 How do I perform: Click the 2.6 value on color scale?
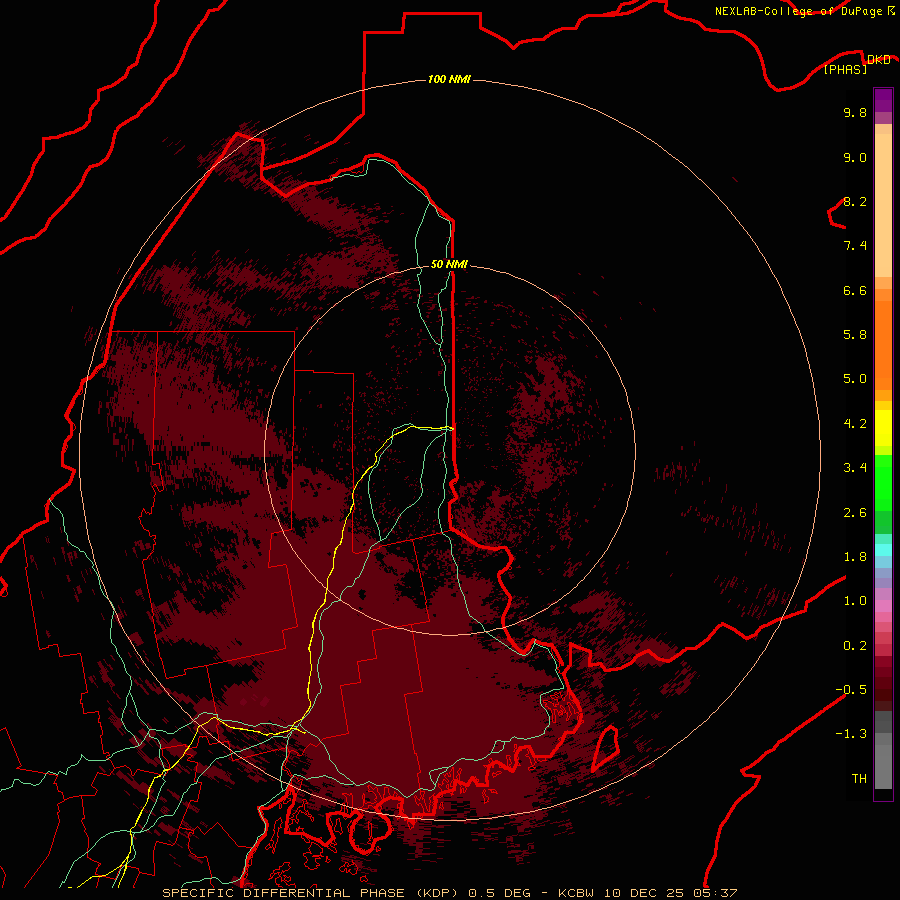855,513
